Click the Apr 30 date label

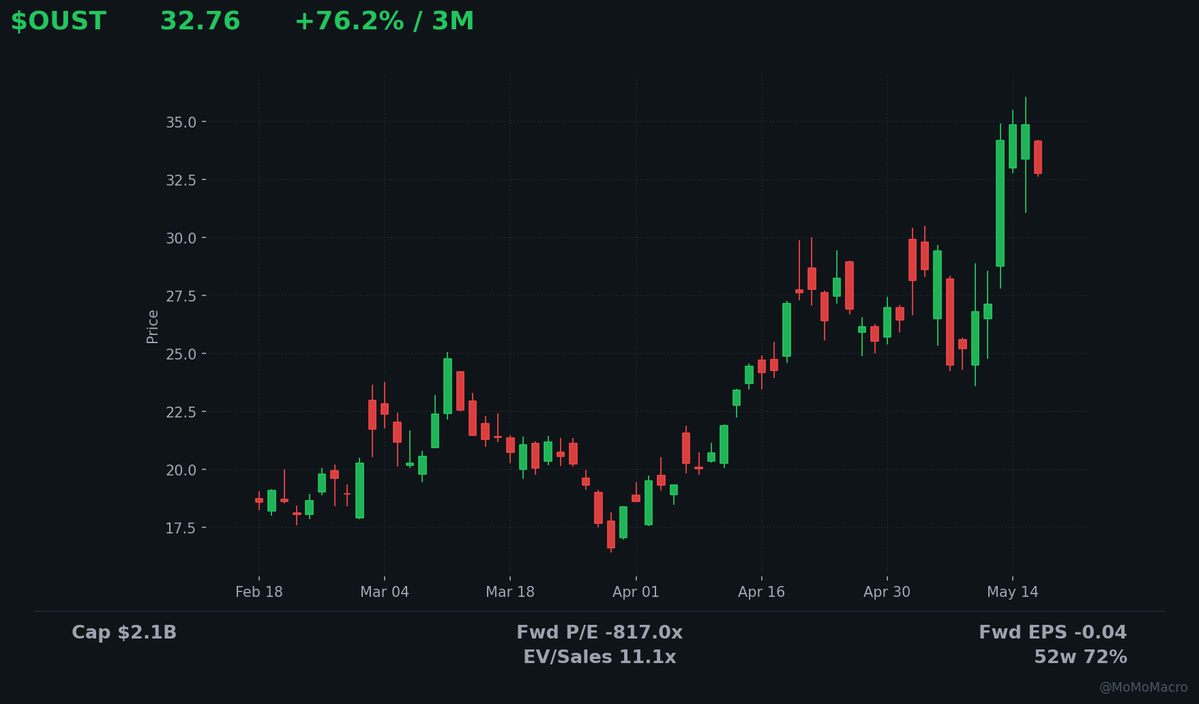pyautogui.click(x=887, y=592)
